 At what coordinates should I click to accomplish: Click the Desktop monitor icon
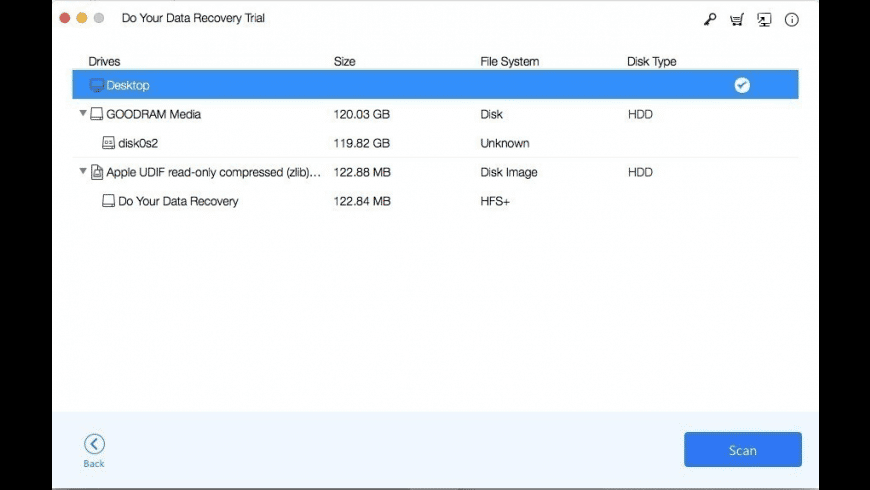[97, 85]
